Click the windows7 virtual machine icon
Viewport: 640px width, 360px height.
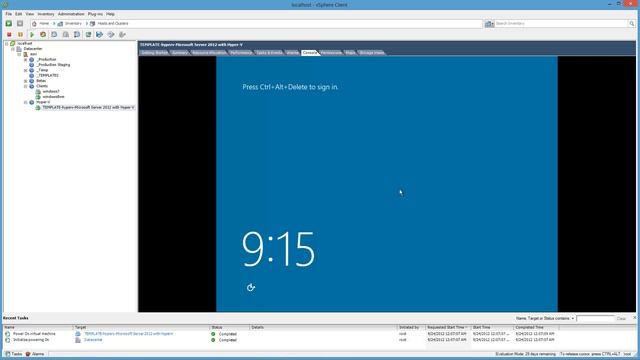tap(38, 91)
